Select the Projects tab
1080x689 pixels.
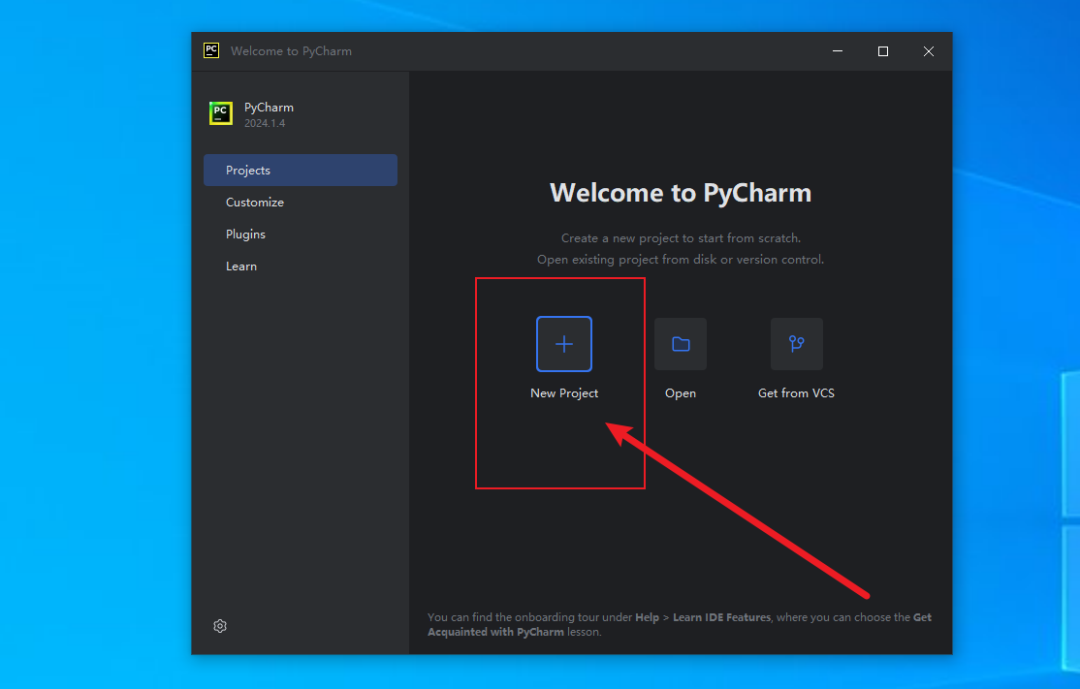(300, 170)
